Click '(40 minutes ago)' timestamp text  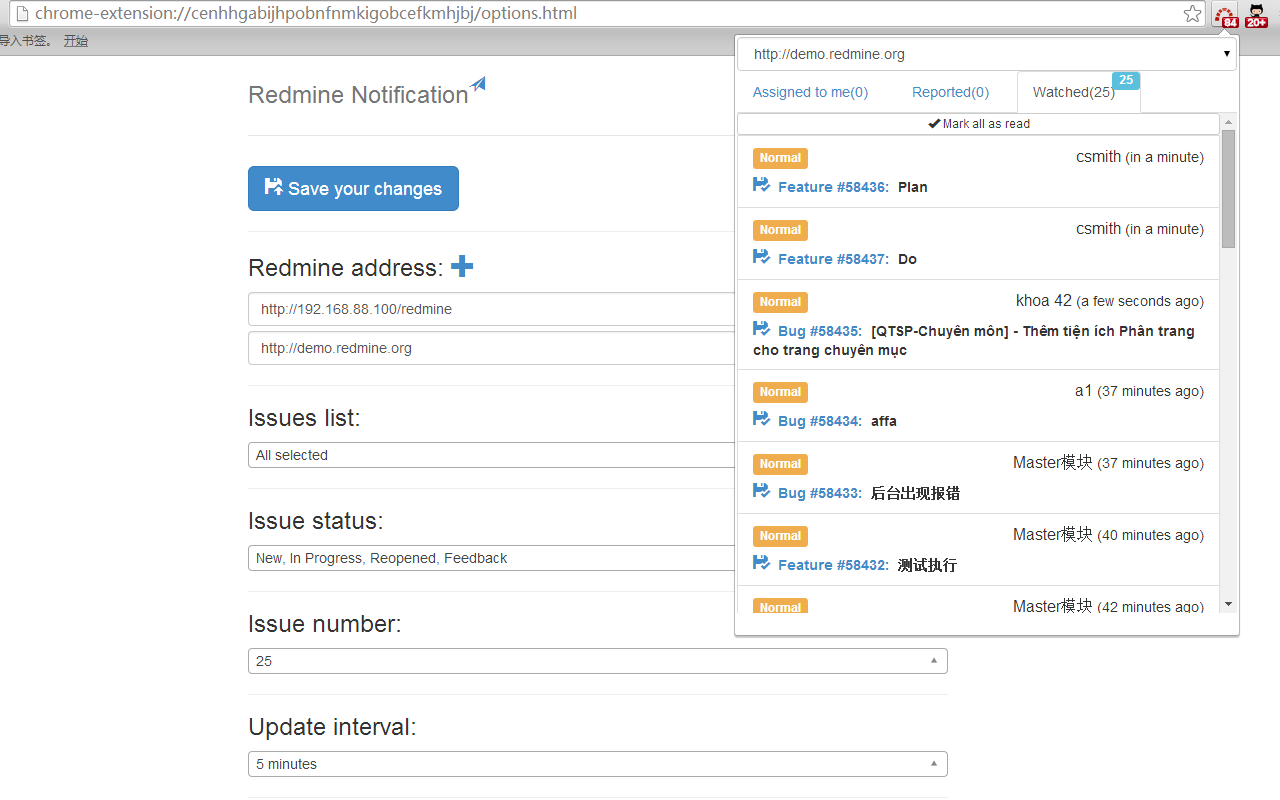[x=1150, y=535]
